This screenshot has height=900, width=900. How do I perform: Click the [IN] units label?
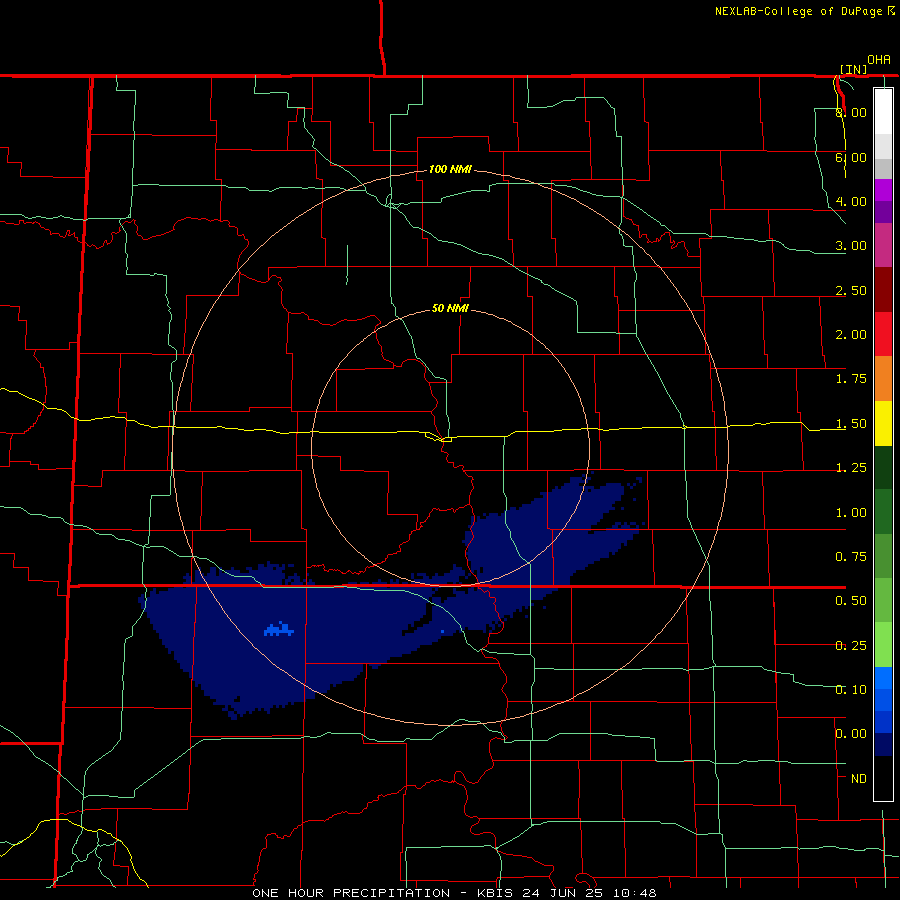point(853,69)
